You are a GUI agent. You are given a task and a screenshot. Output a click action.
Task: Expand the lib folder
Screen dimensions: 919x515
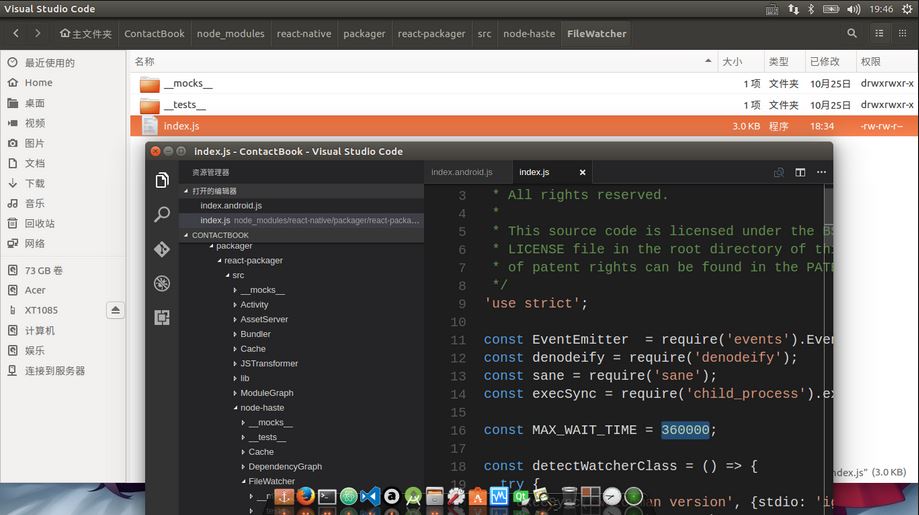(x=244, y=378)
